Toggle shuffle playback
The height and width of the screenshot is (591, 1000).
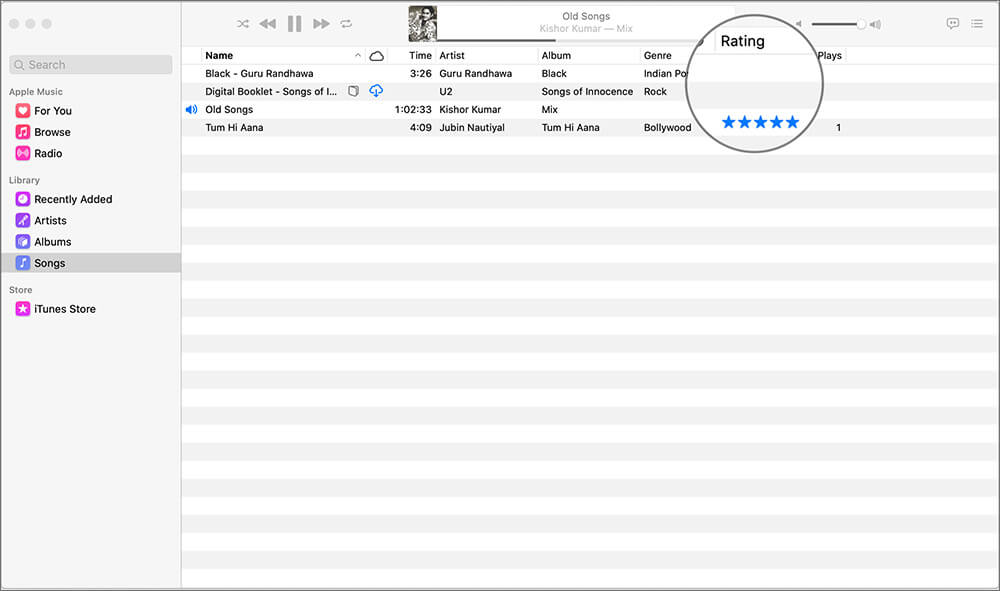click(243, 24)
